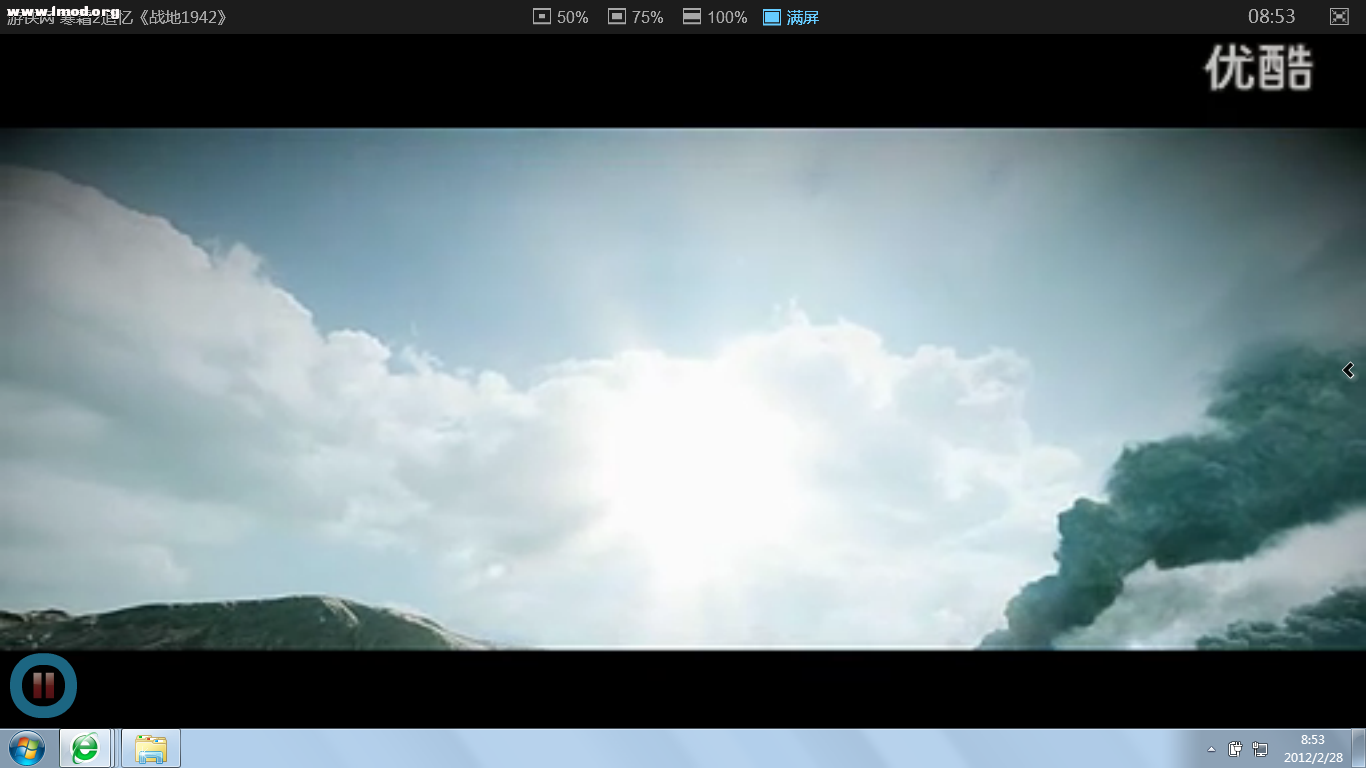Open the network connection tray icon
The height and width of the screenshot is (768, 1366).
pyautogui.click(x=1260, y=749)
